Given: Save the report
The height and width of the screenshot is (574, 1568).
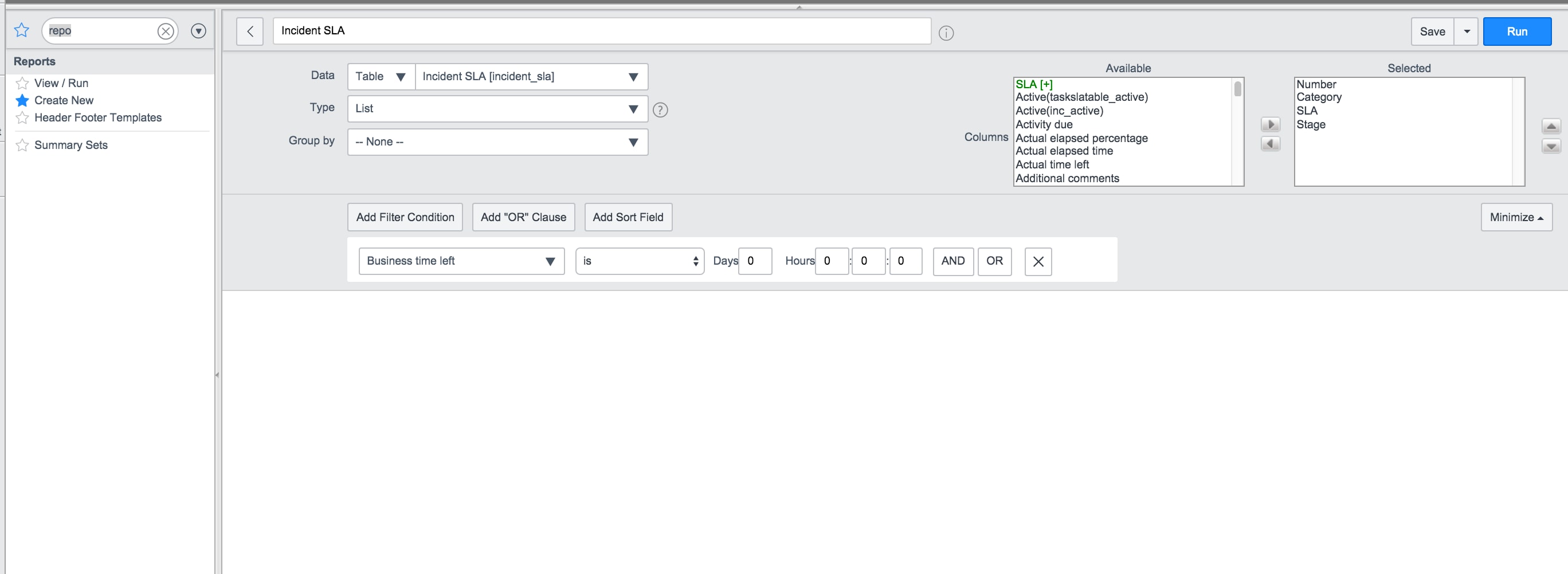Looking at the screenshot, I should tap(1432, 32).
